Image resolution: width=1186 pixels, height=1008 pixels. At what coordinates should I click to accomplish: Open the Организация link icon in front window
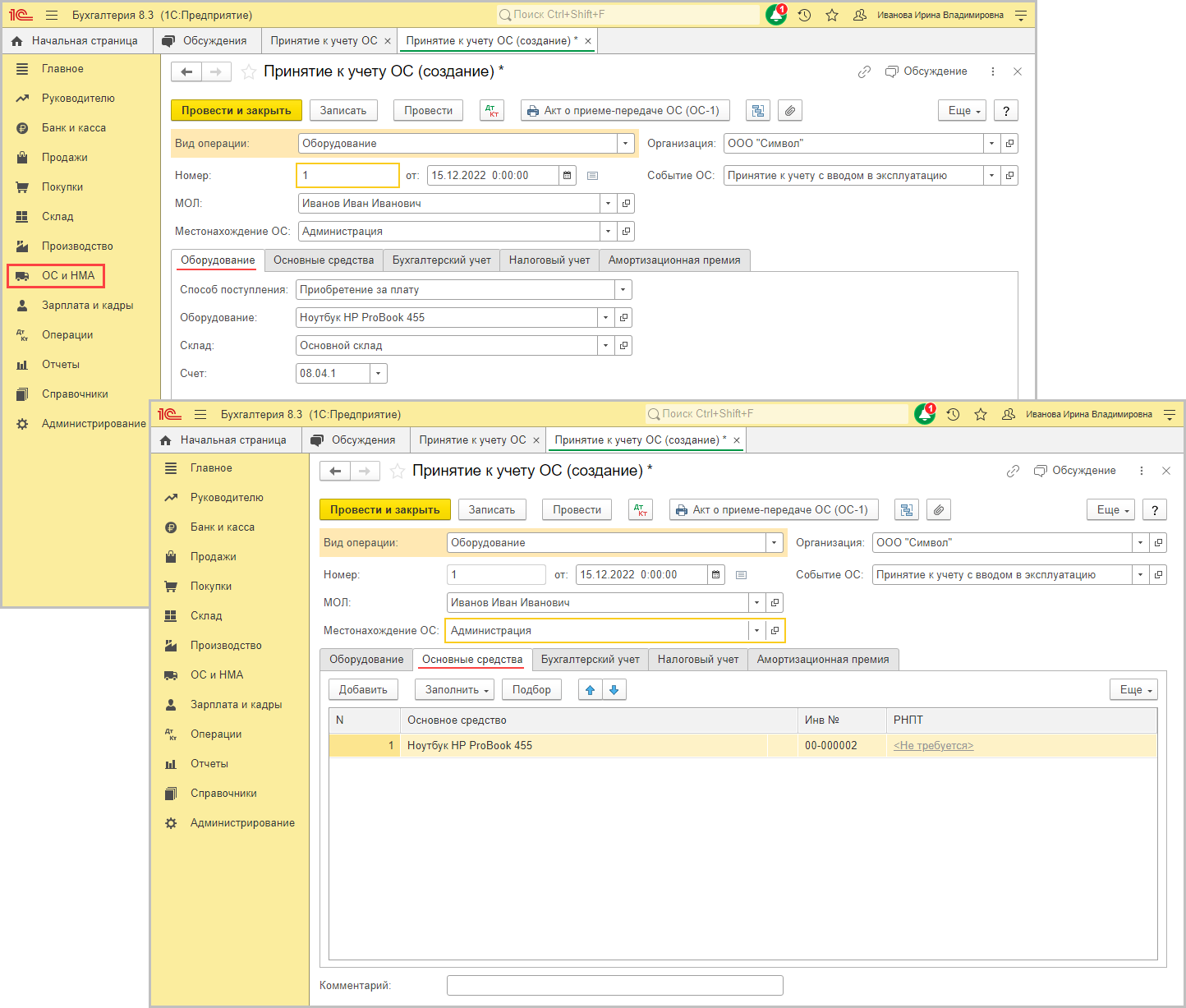1158,542
